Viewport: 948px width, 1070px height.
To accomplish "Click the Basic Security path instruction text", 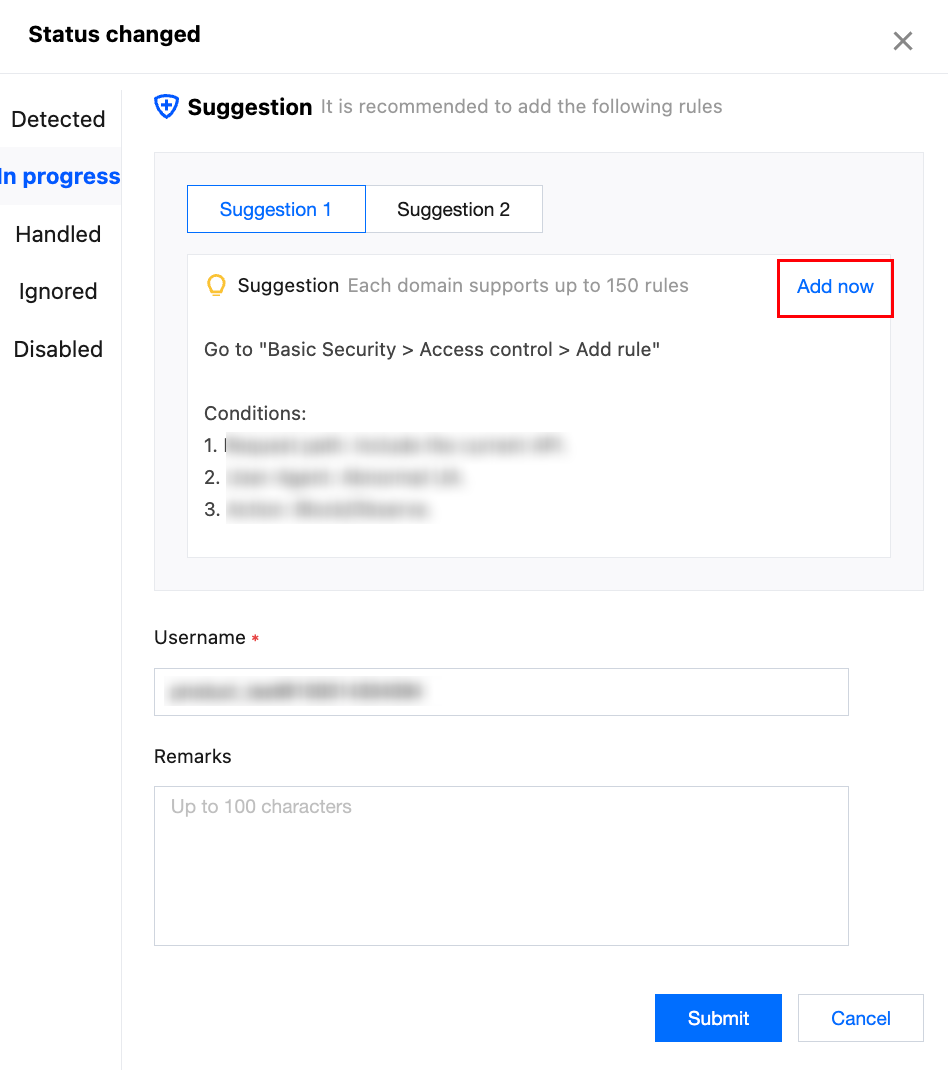I will 432,350.
